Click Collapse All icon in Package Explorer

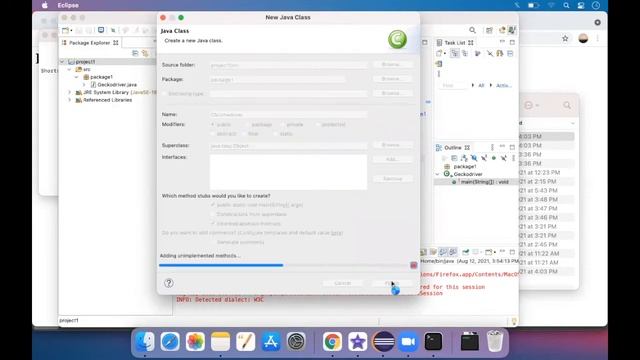coord(135,53)
